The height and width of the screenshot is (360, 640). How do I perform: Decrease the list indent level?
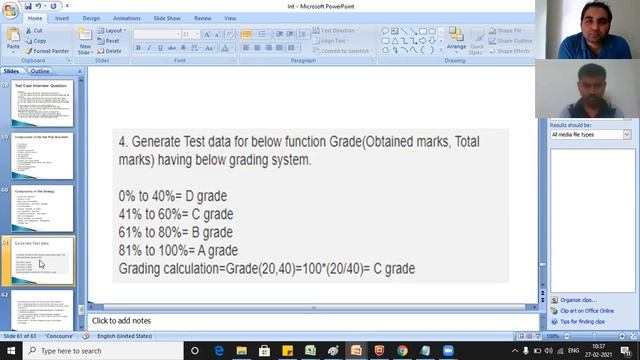coord(280,34)
